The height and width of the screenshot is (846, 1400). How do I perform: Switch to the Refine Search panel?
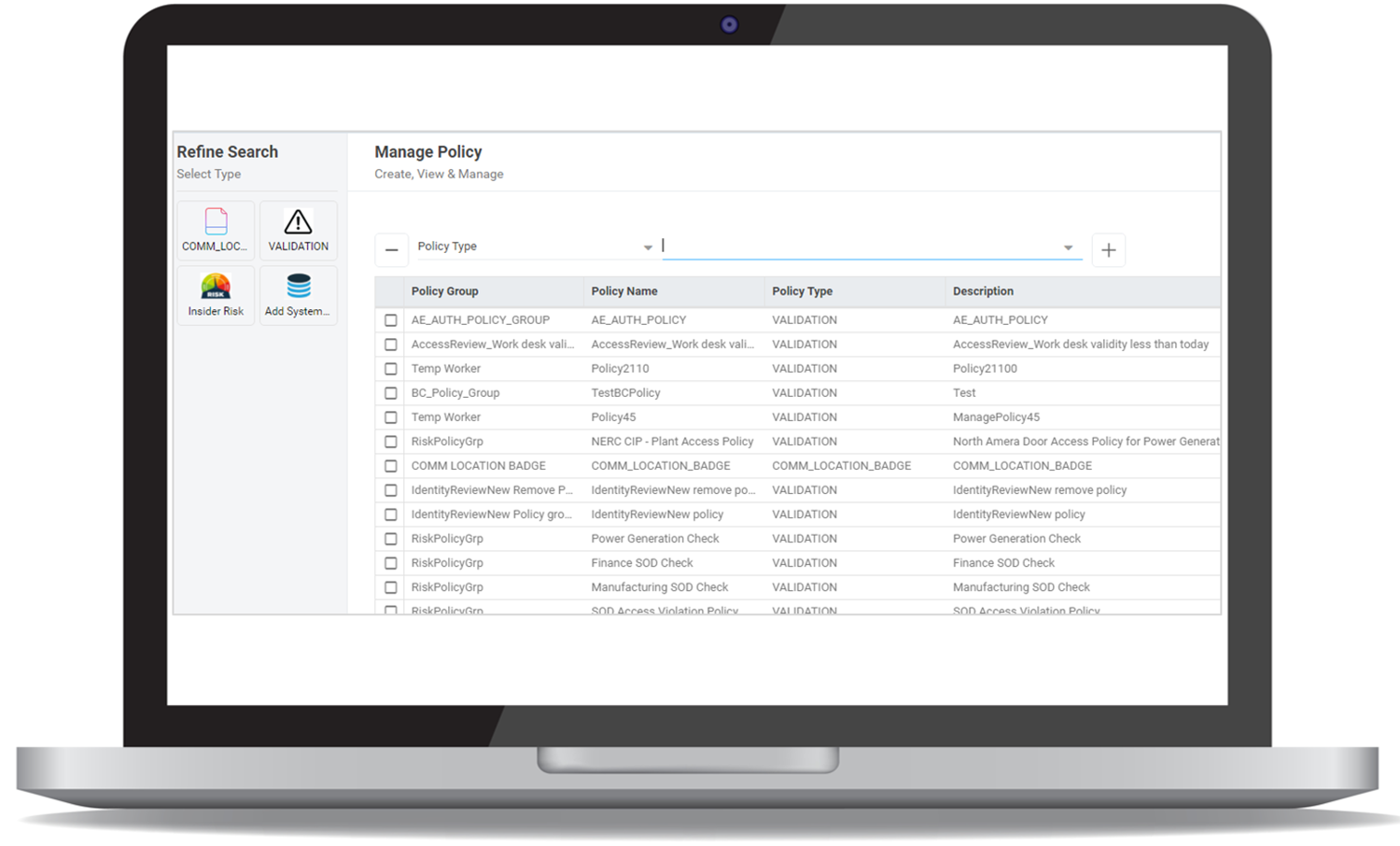pyautogui.click(x=227, y=151)
